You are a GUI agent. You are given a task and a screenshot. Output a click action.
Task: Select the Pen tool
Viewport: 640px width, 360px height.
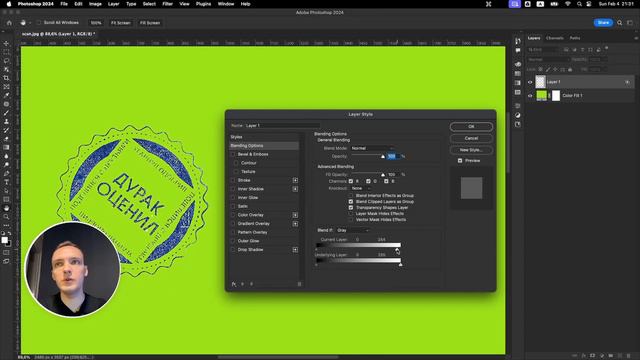click(x=6, y=173)
